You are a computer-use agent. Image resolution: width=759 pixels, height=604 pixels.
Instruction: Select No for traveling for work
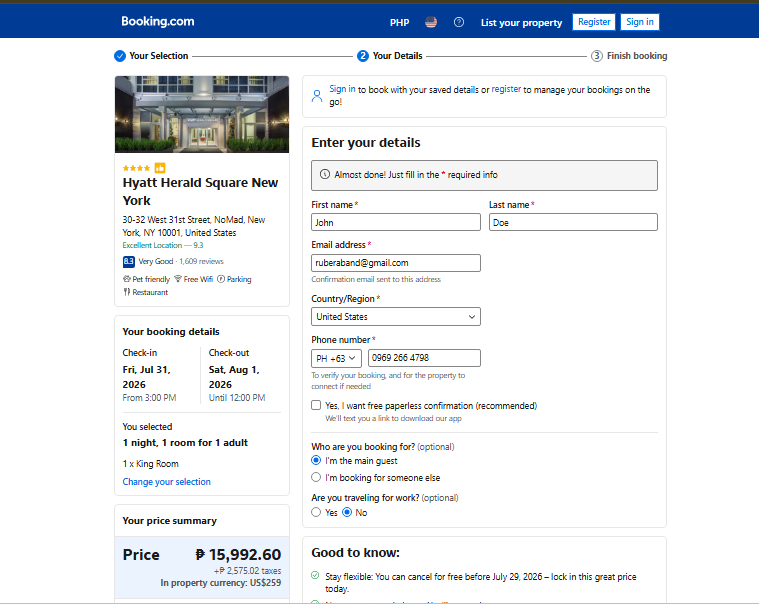[x=347, y=512]
